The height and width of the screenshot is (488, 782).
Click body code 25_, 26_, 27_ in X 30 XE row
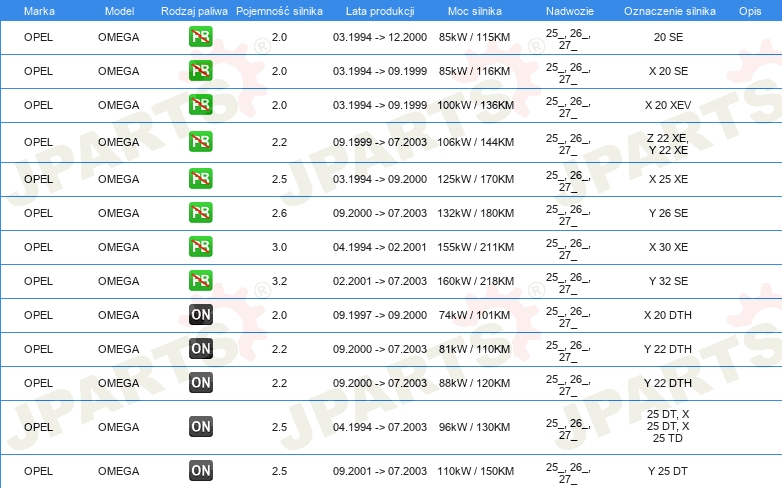[x=568, y=249]
